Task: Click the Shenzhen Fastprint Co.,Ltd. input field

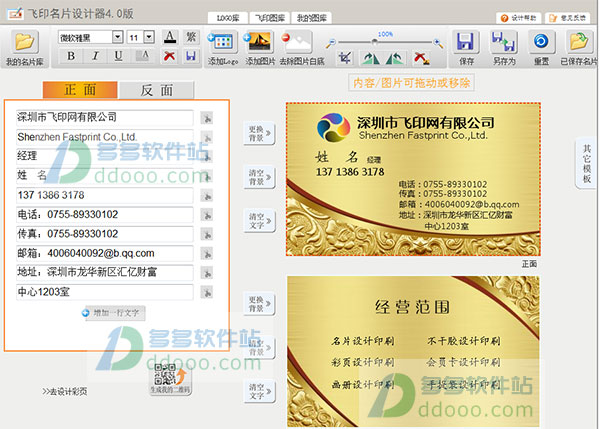Action: click(x=104, y=137)
